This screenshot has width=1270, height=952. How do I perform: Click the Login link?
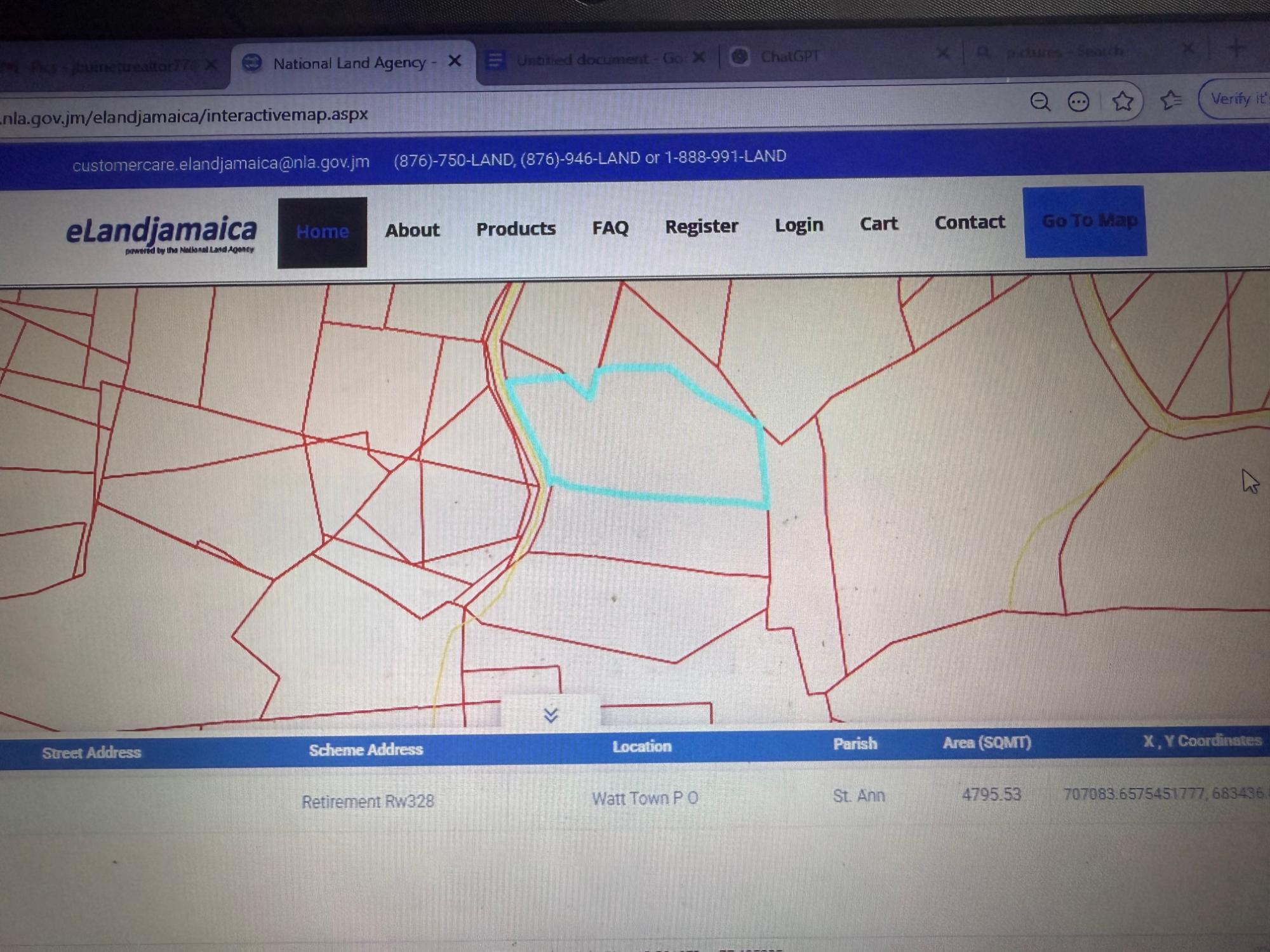pos(798,225)
